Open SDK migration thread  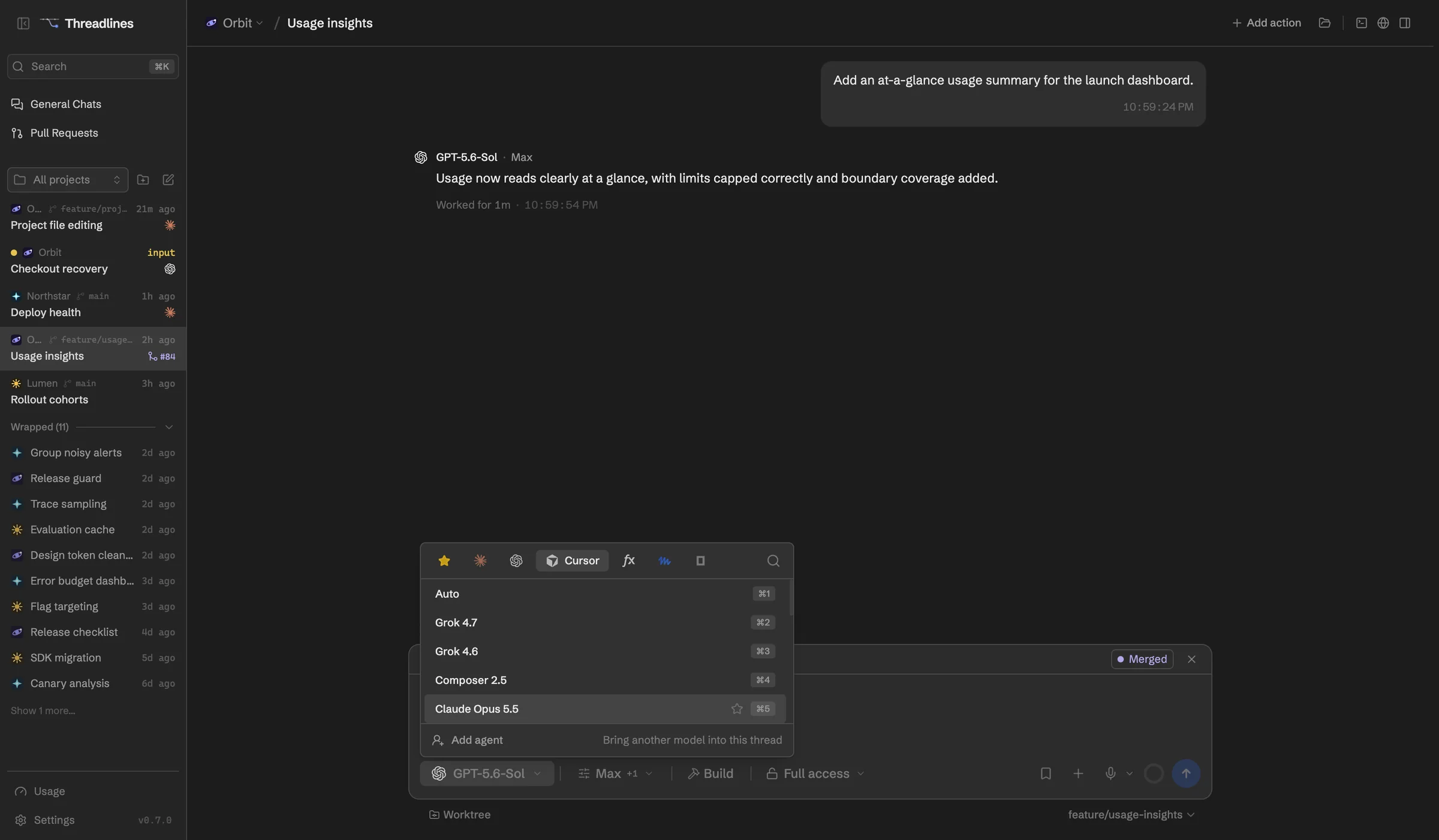tap(93, 658)
